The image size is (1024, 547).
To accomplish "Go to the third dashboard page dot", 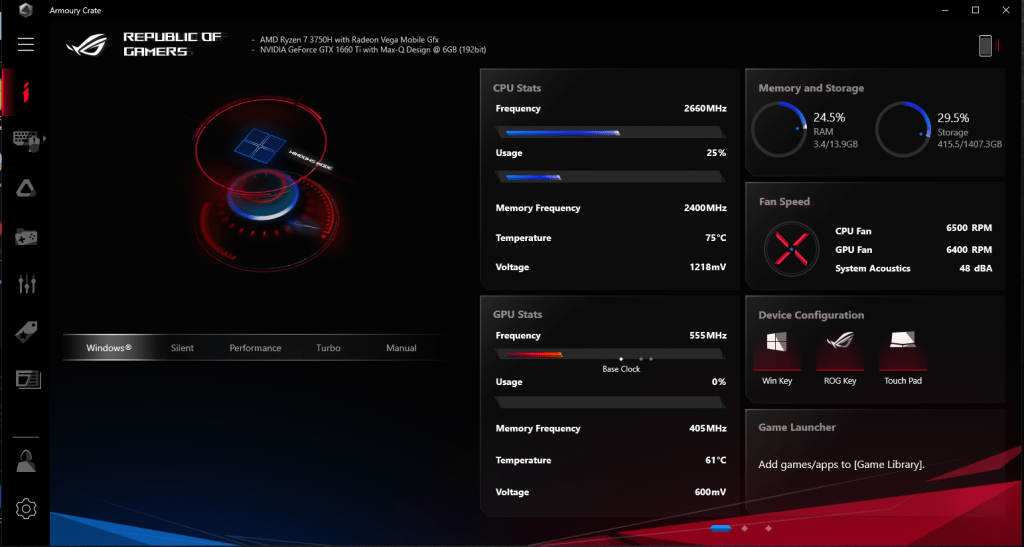I will (768, 528).
